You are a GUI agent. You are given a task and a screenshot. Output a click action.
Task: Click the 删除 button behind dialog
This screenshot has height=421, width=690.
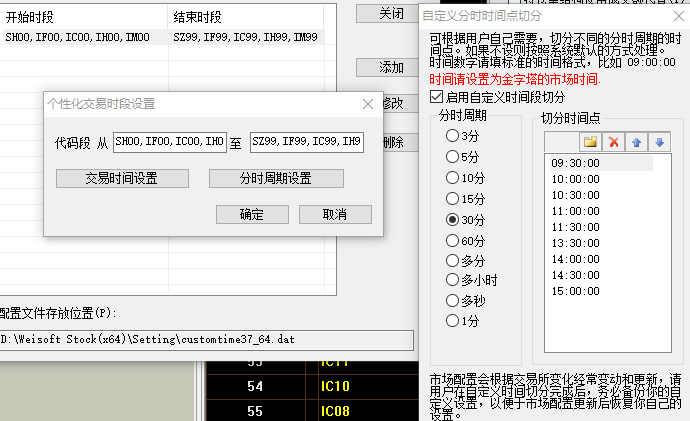tap(400, 142)
